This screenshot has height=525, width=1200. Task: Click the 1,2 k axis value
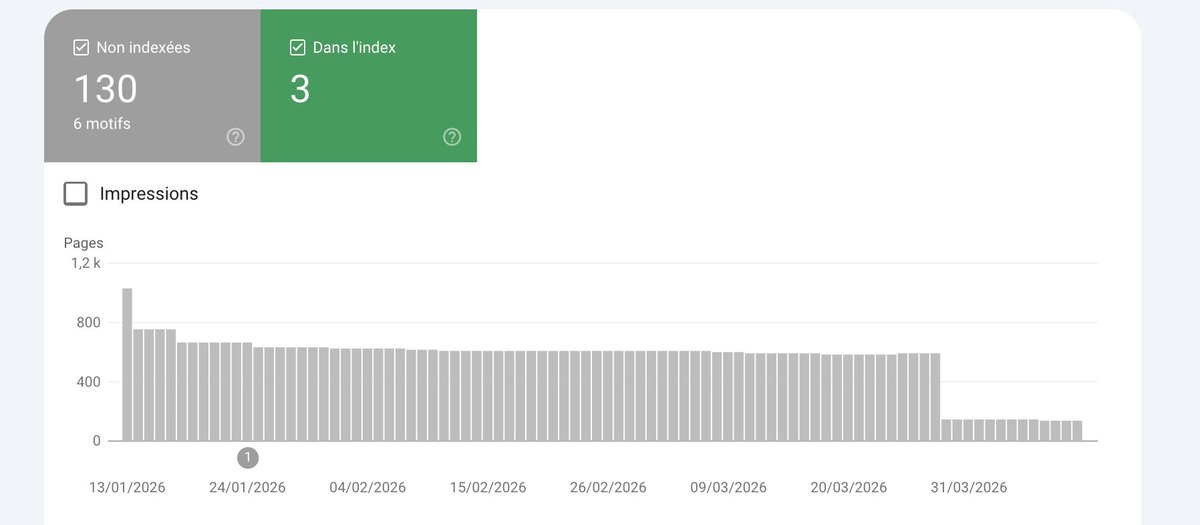pos(85,263)
